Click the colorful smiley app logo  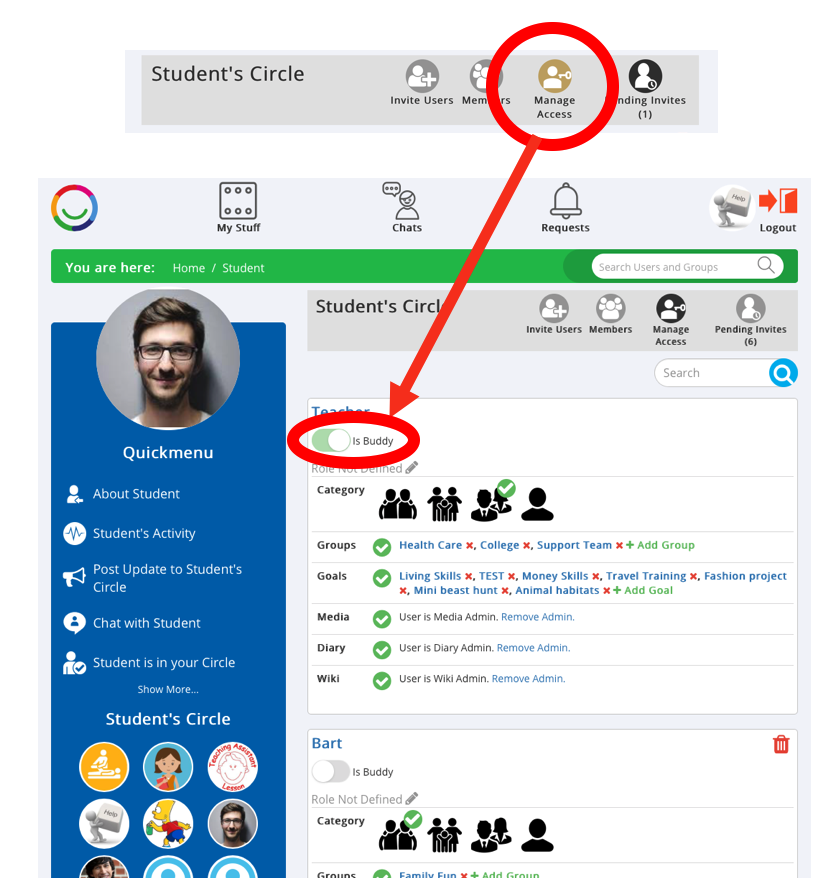[x=74, y=208]
